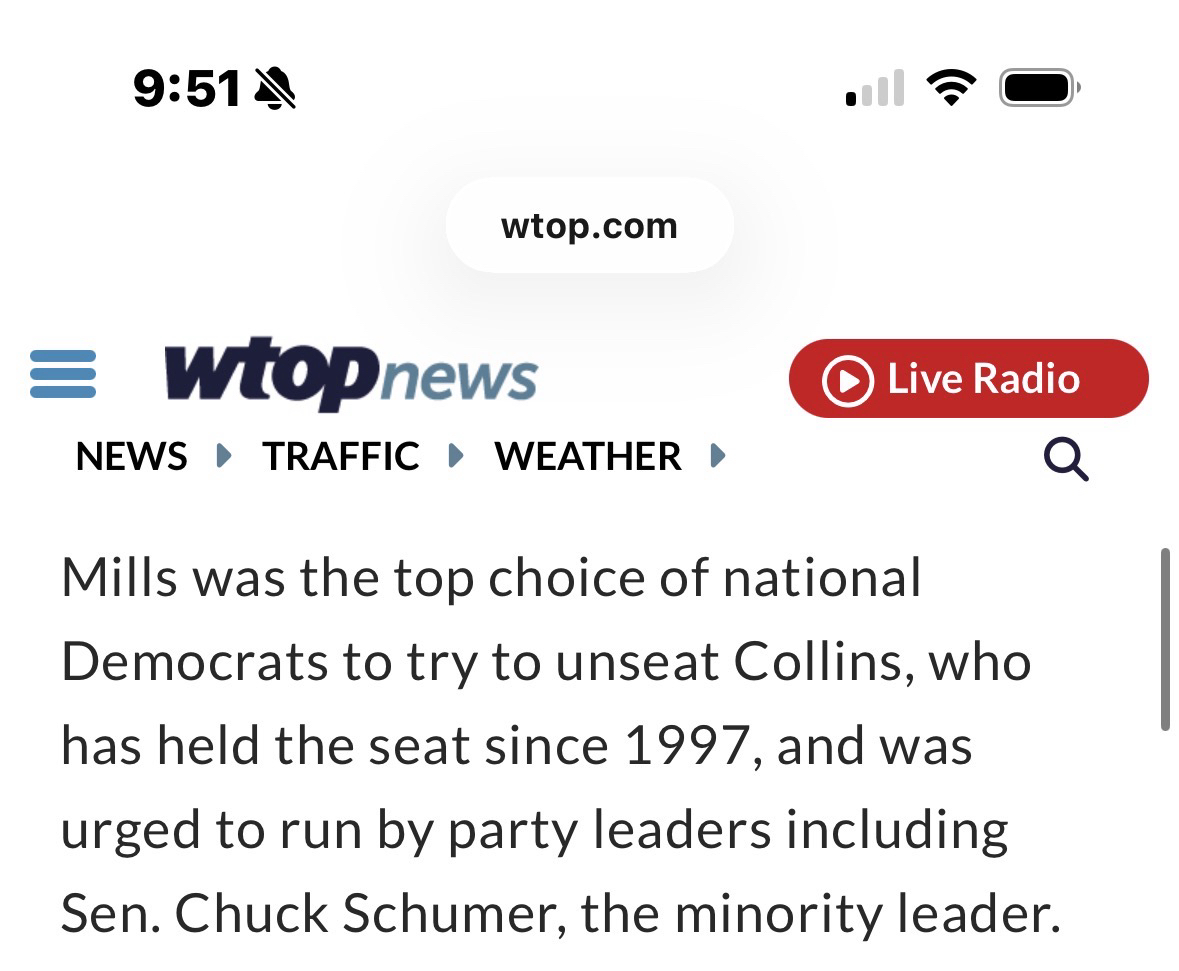The width and height of the screenshot is (1179, 971).
Task: Click the WTOP News logo
Action: pyautogui.click(x=351, y=376)
